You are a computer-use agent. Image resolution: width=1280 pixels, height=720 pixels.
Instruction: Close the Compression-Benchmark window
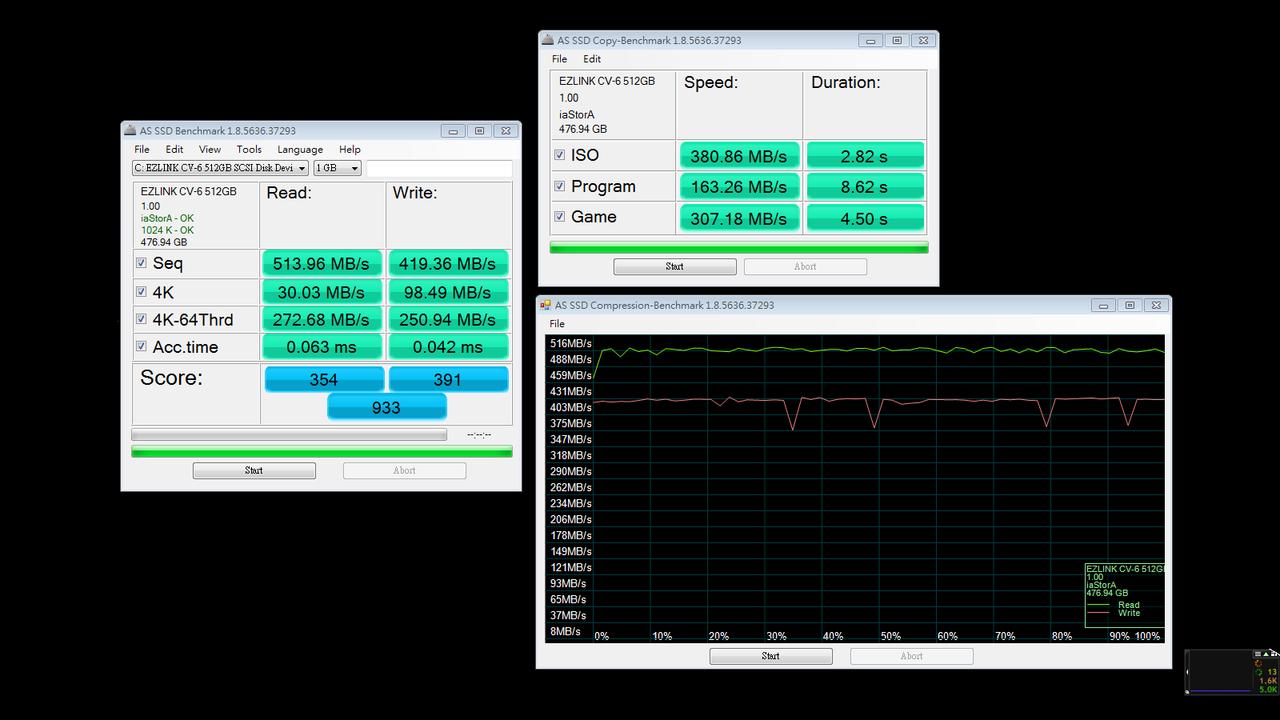coord(1156,306)
